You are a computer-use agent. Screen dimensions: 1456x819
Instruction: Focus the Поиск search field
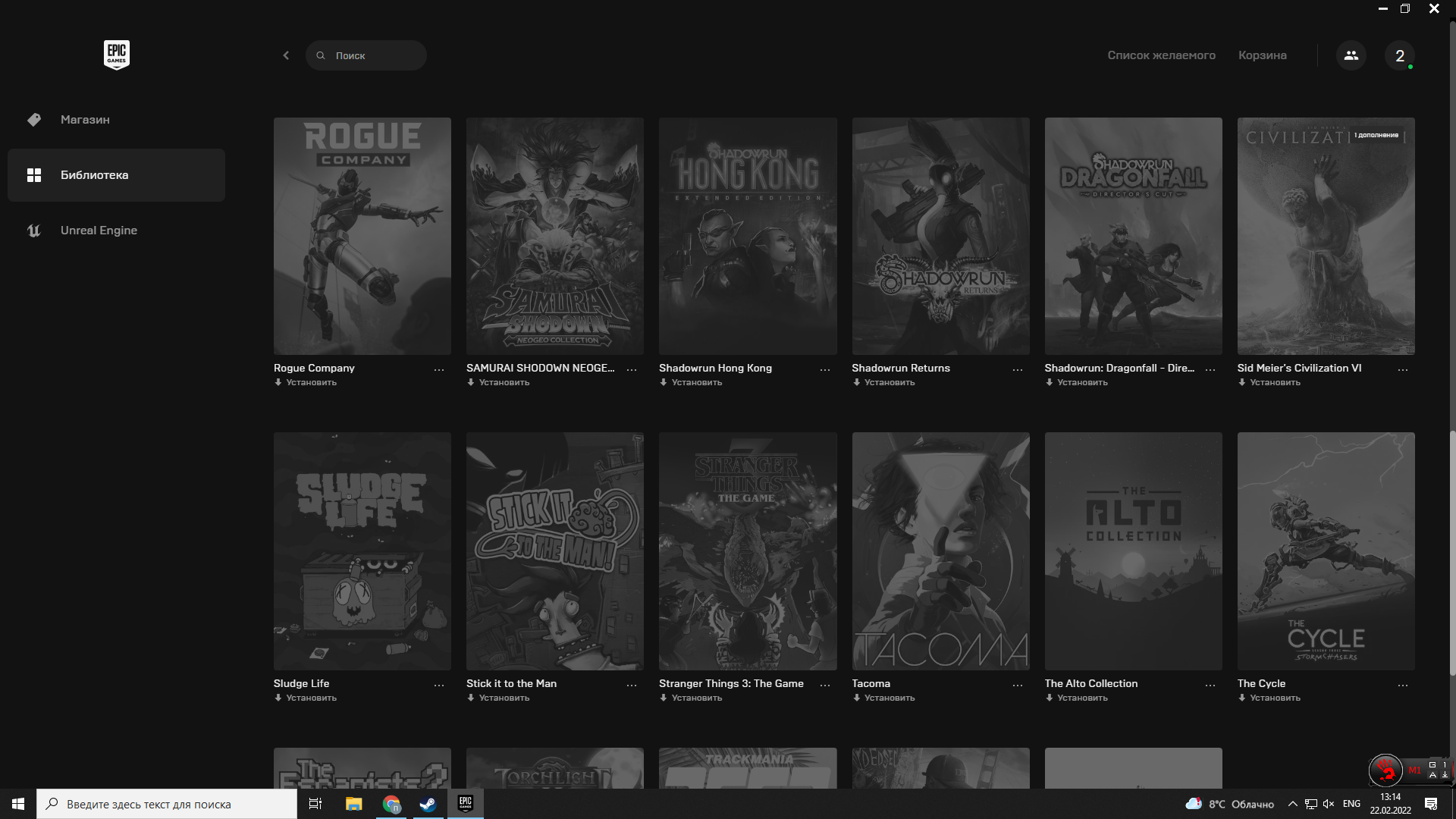click(366, 55)
